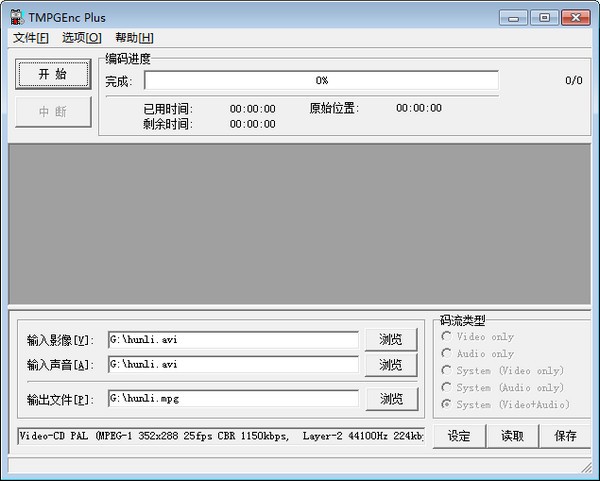Click the 已用时间 elapsed time value

point(253,109)
